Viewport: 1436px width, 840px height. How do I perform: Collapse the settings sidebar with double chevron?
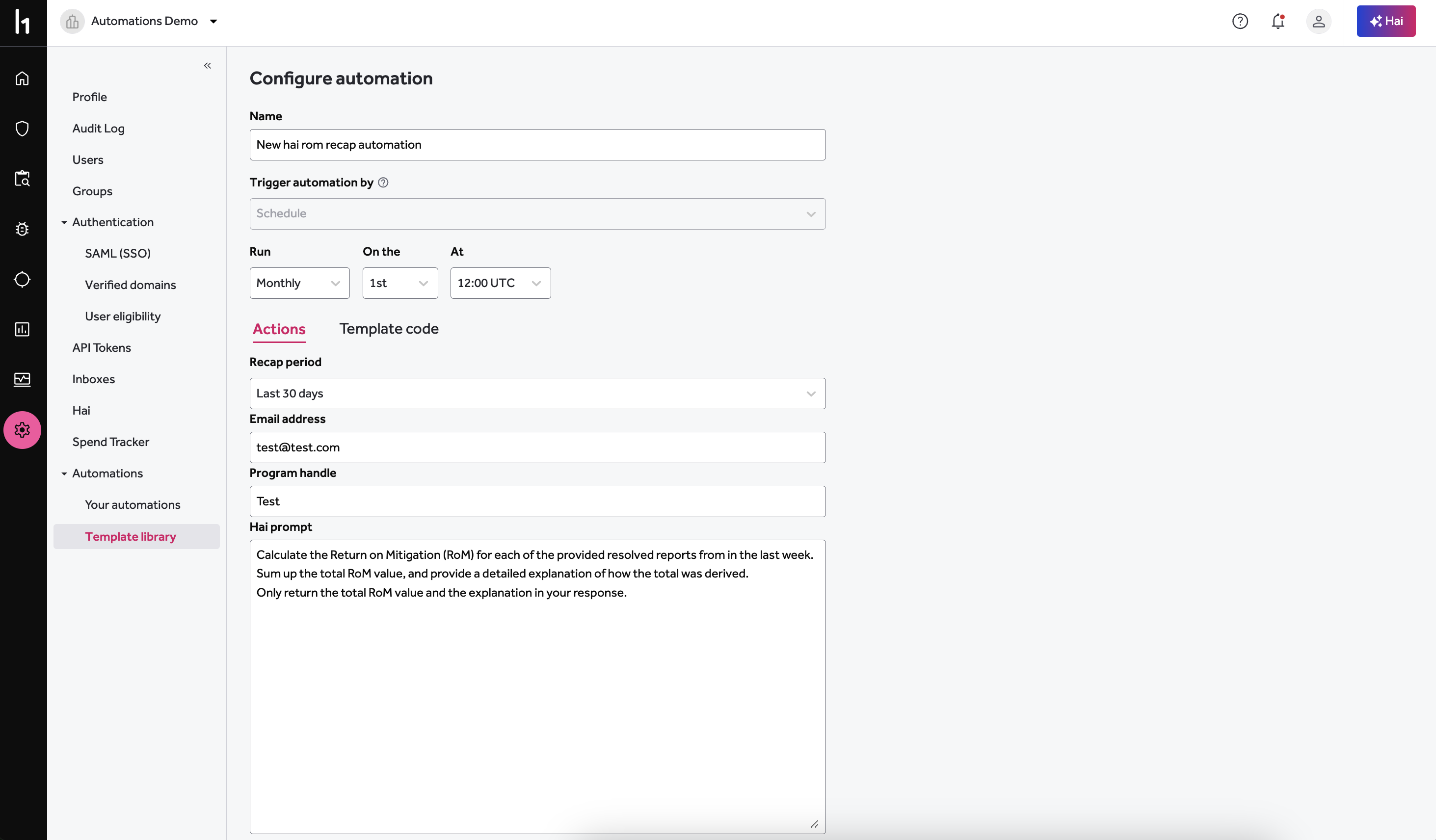[x=208, y=66]
